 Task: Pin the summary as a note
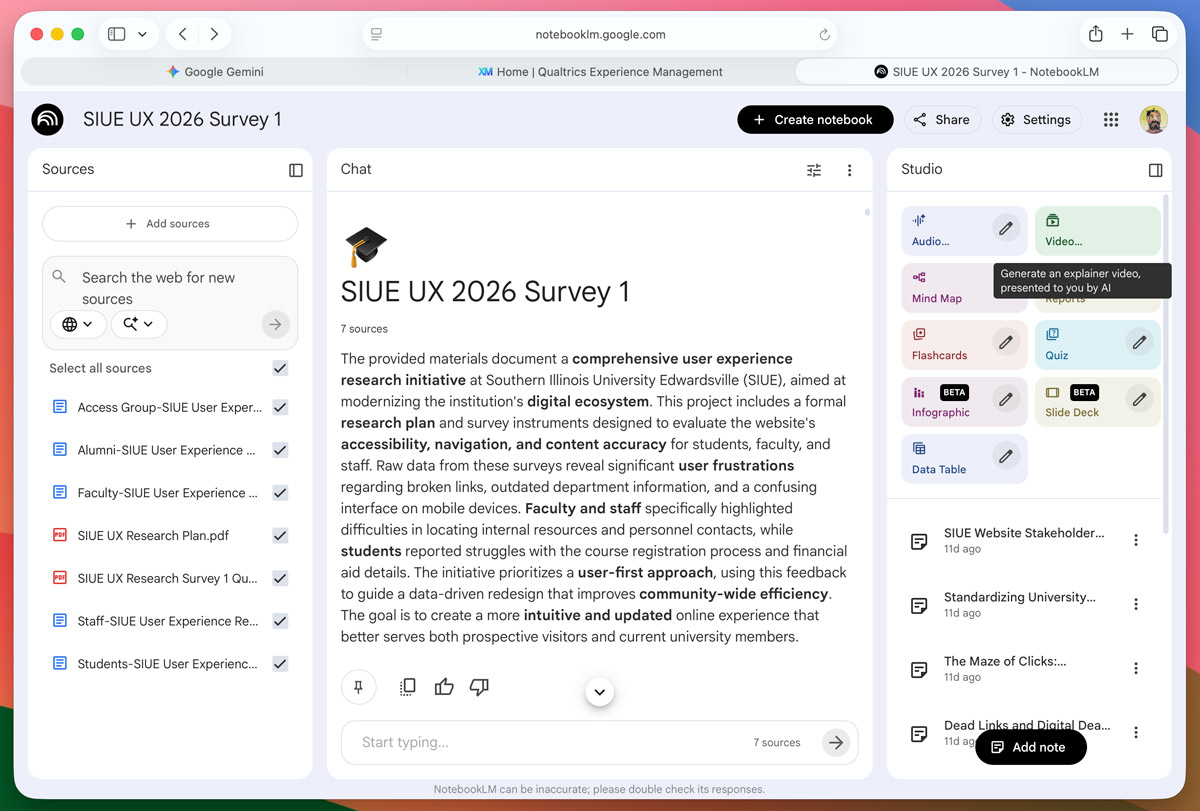tap(358, 687)
